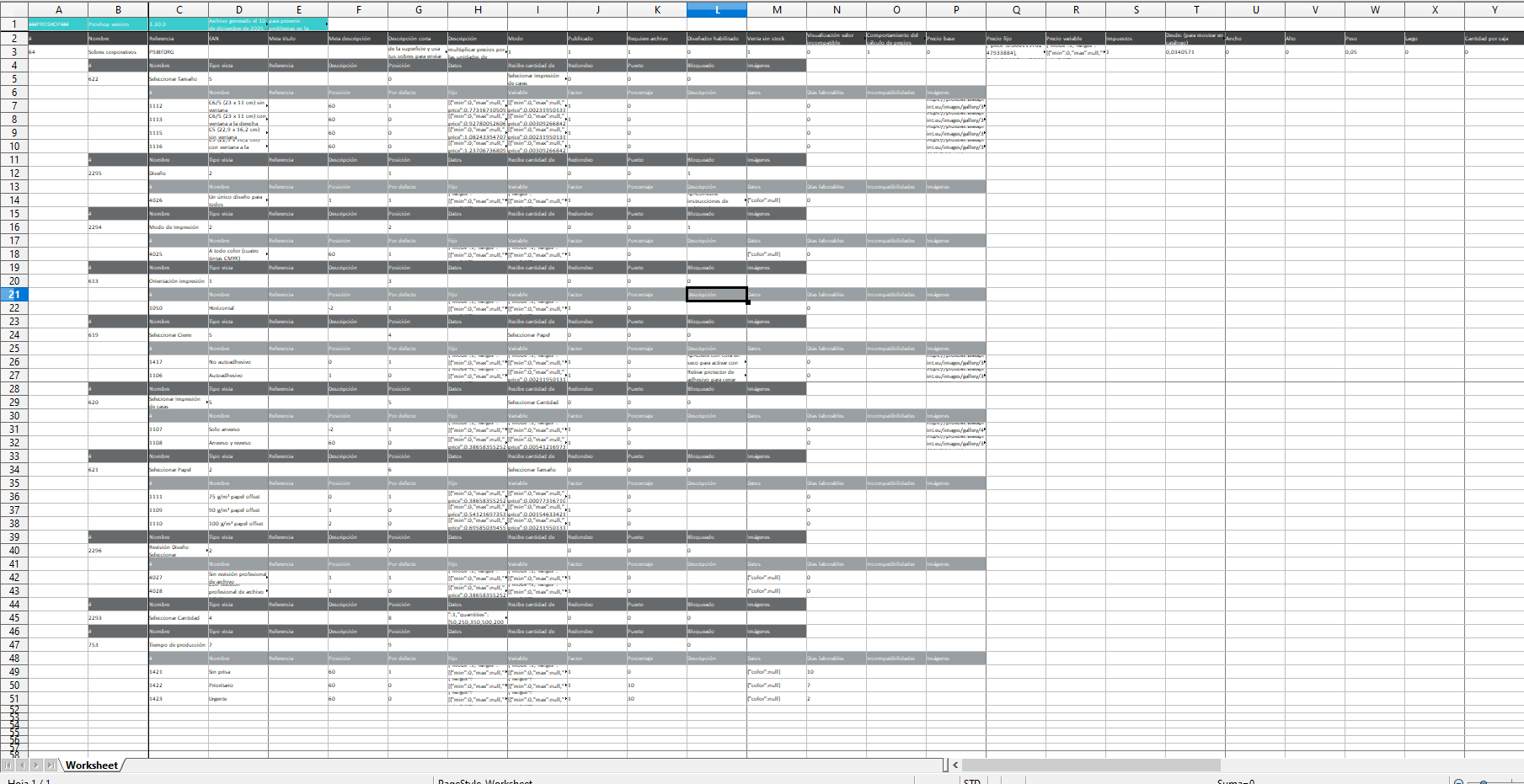Image resolution: width=1524 pixels, height=784 pixels.
Task: Open the Suma=0 function field in the status bar
Action: coord(1236,781)
